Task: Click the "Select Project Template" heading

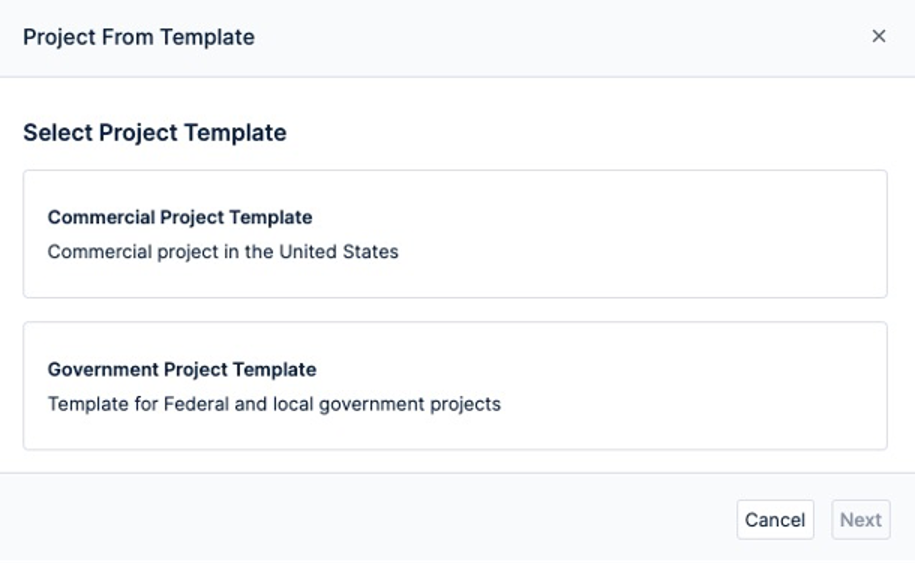Action: (155, 133)
